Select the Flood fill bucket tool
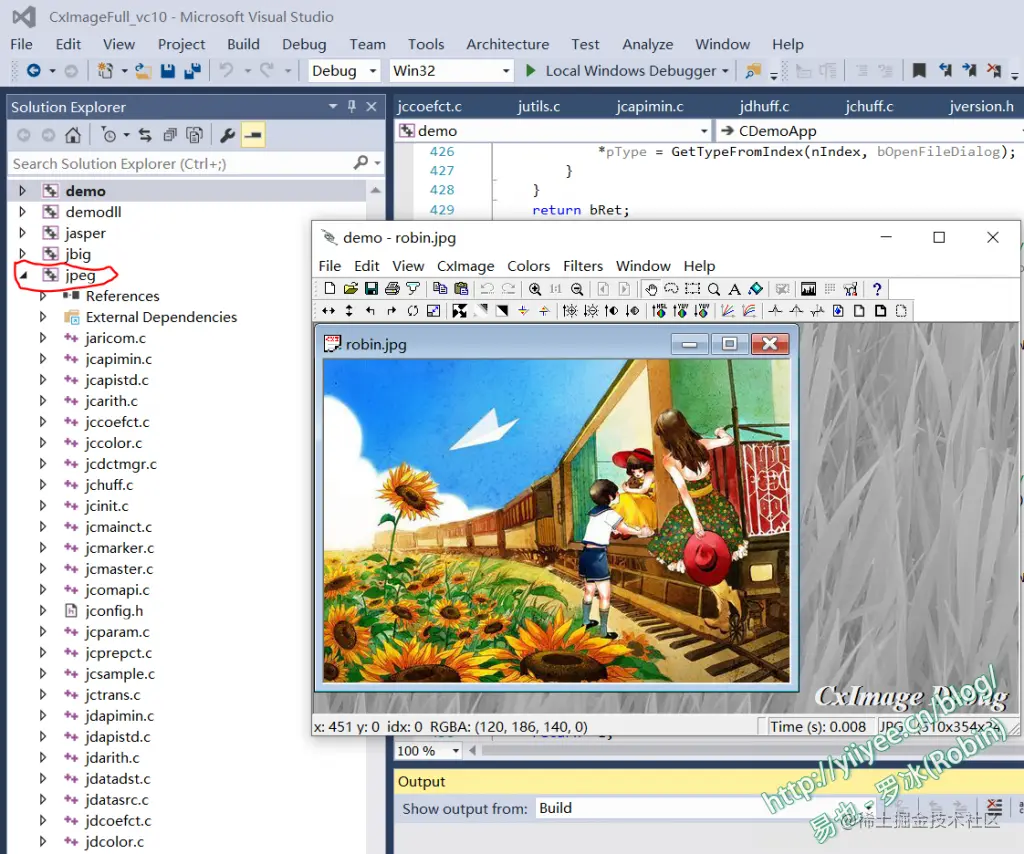Screen dimensions: 1024x854 point(756,289)
